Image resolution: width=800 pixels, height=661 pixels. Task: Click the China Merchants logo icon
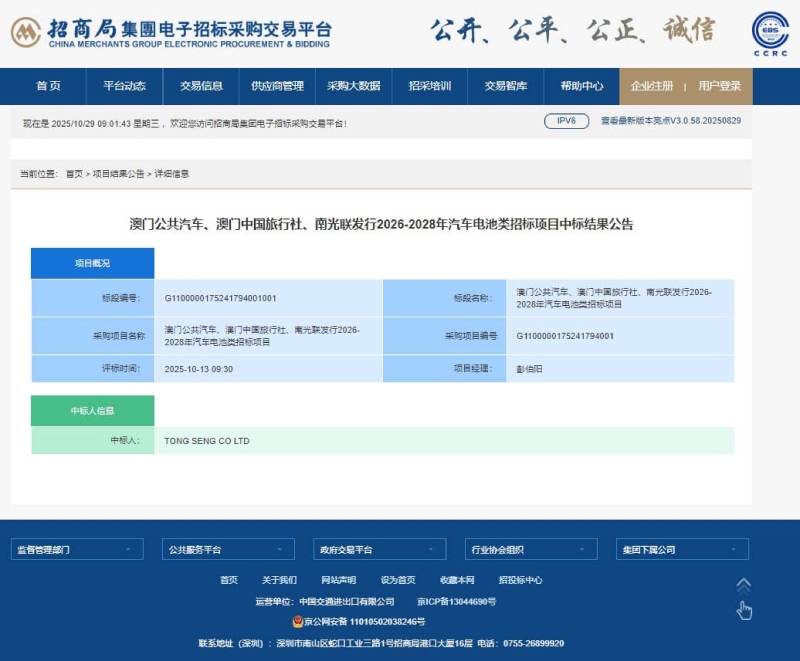click(x=26, y=33)
